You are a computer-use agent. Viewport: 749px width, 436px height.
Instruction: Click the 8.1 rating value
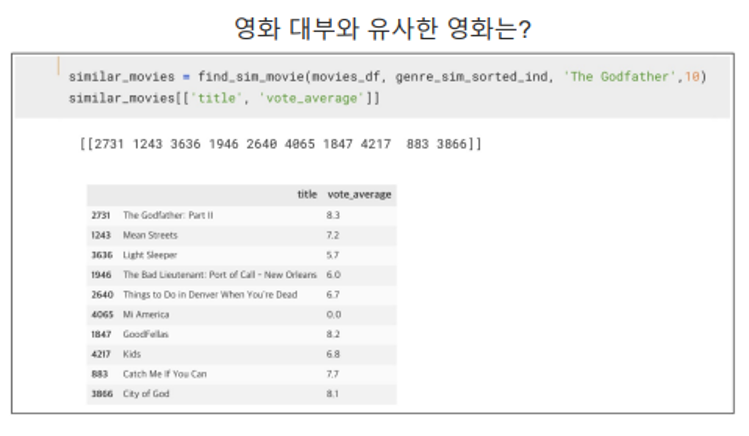pyautogui.click(x=333, y=394)
